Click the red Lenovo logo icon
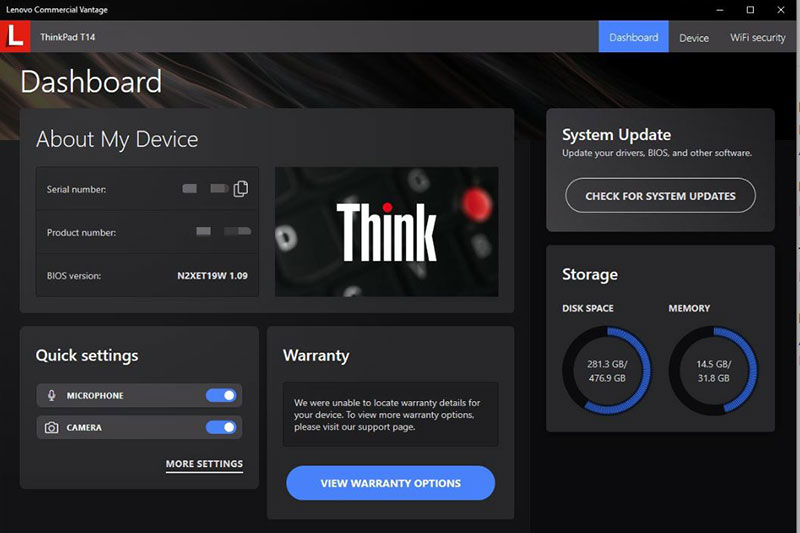 coord(15,37)
